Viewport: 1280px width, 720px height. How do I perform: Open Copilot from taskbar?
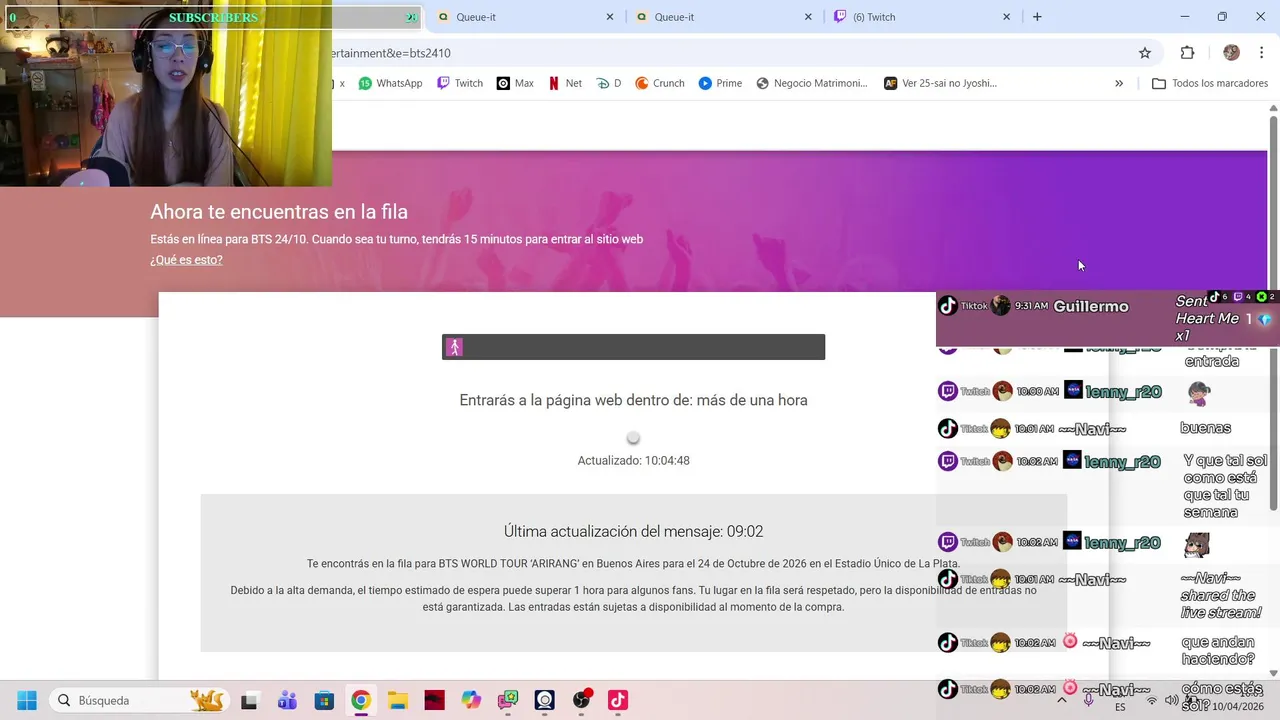click(x=471, y=700)
